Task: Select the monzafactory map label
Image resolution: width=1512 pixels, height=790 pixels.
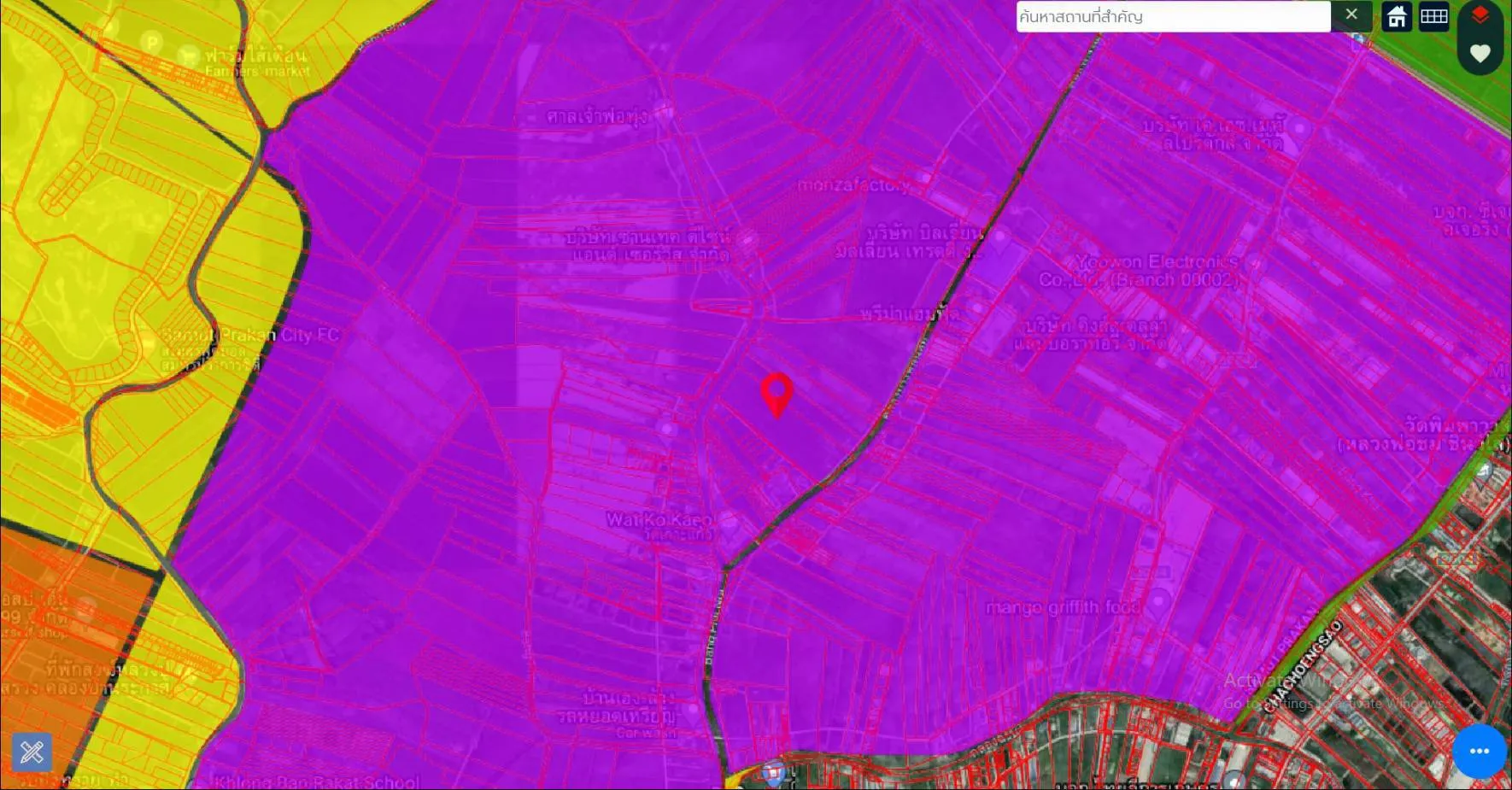Action: pos(853,185)
